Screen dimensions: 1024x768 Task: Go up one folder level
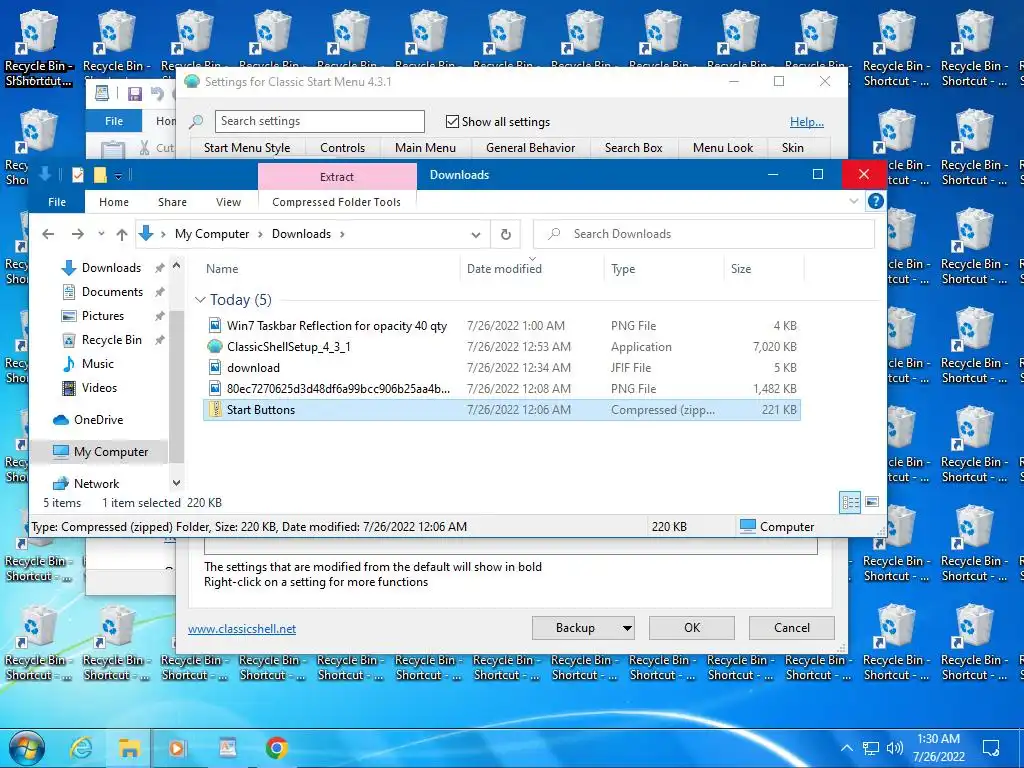121,234
